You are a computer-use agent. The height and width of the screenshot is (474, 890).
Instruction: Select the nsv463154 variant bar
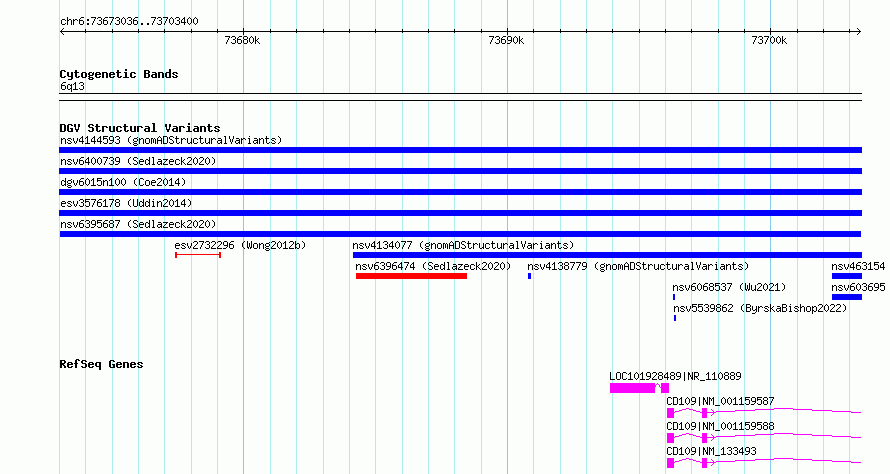(x=847, y=276)
